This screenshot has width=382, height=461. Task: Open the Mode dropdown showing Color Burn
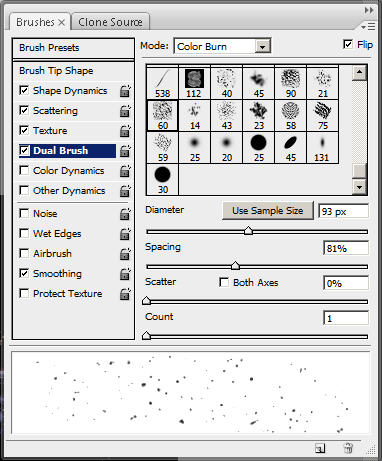(222, 46)
